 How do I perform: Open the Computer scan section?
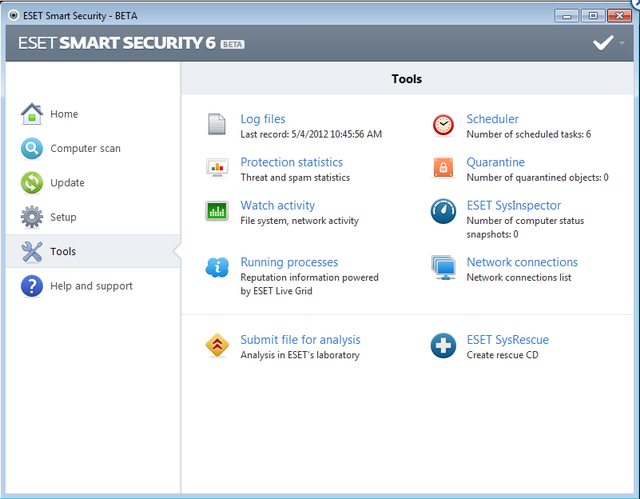(x=85, y=149)
